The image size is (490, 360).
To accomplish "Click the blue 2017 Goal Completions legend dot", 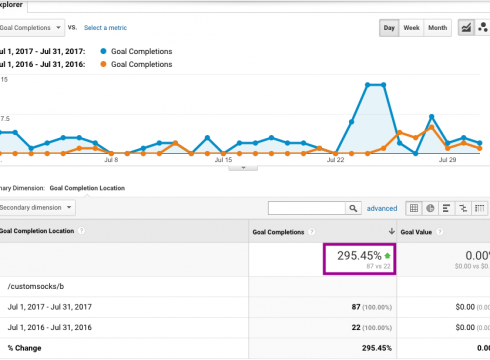I will (x=103, y=51).
